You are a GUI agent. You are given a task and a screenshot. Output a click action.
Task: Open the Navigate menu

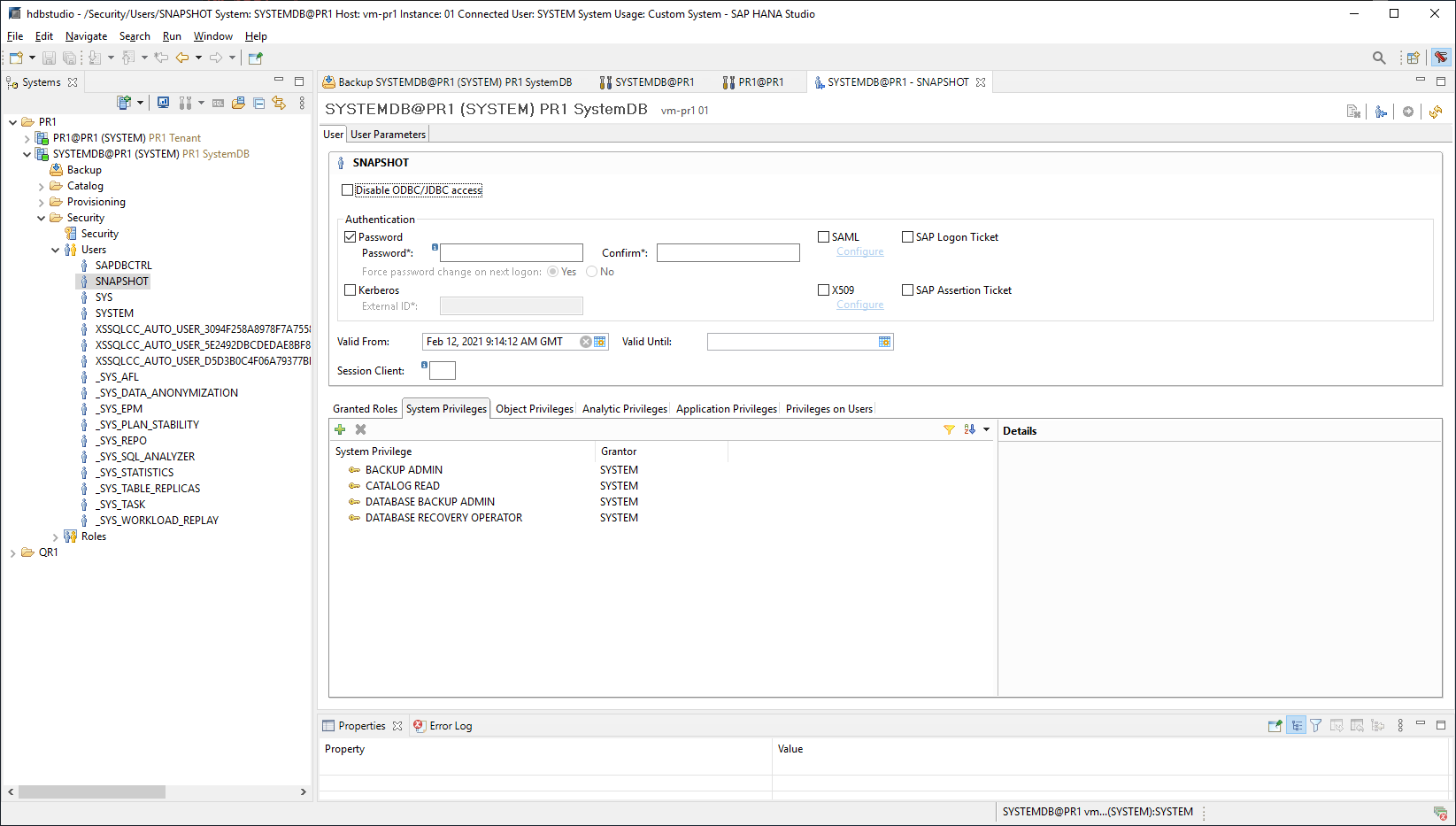(x=86, y=36)
